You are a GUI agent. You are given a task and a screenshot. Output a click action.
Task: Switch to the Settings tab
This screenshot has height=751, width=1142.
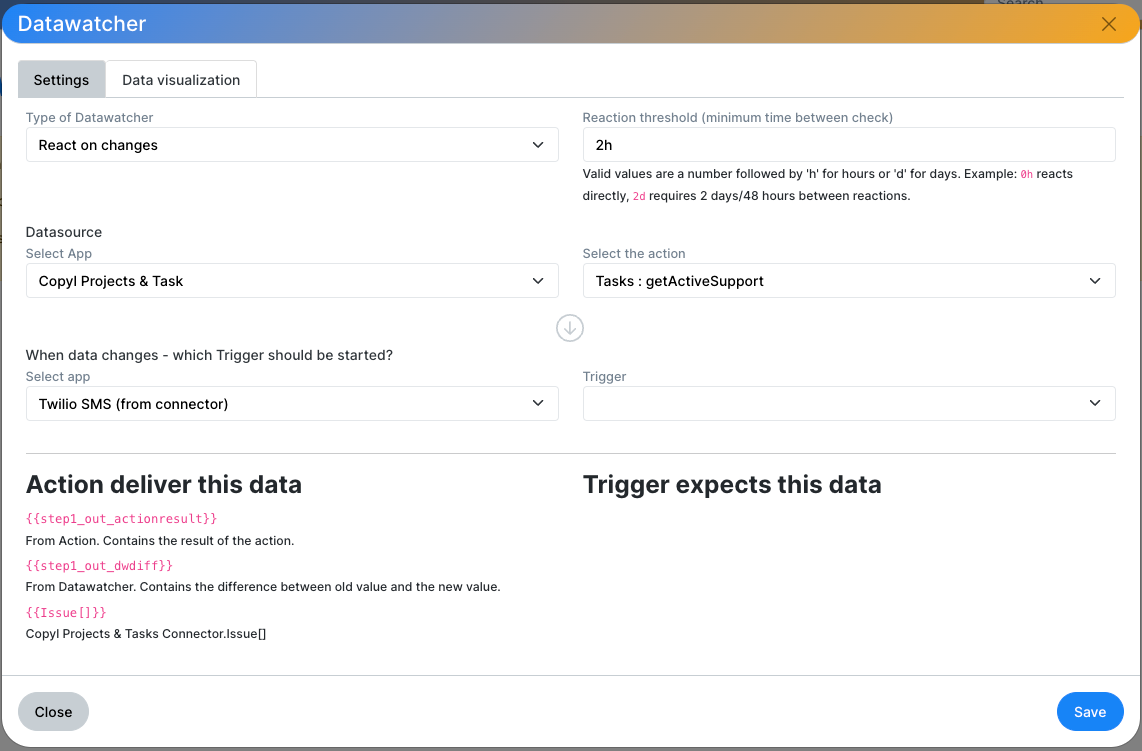[x=61, y=79]
